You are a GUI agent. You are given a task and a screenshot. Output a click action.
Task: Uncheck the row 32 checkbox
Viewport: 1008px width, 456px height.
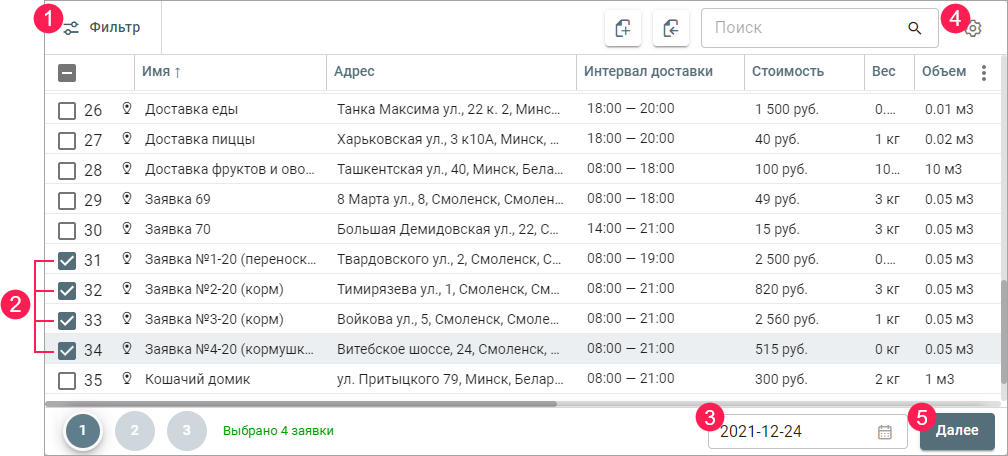[x=67, y=291]
